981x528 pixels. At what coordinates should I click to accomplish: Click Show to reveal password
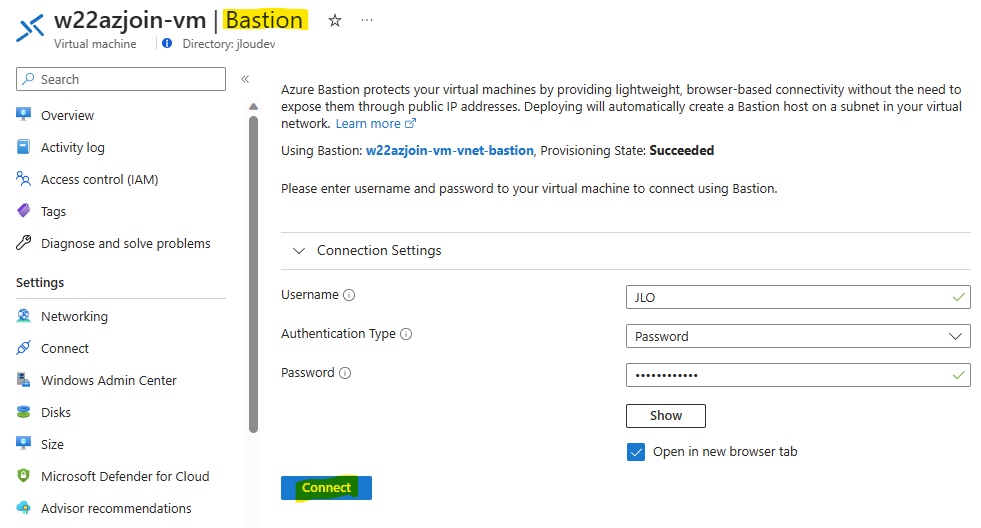[666, 415]
